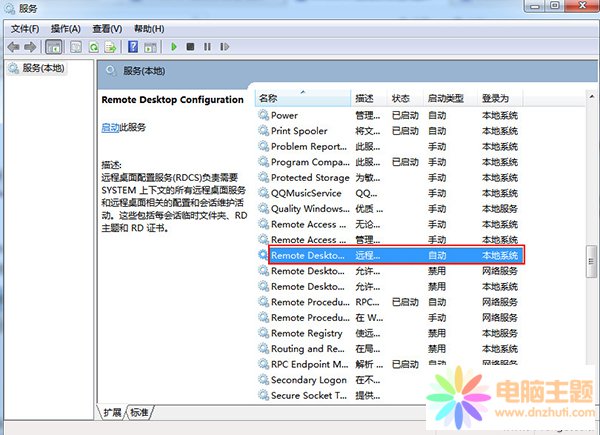Start the service with green play icon
Viewport: 600px width, 435px height.
[x=174, y=47]
